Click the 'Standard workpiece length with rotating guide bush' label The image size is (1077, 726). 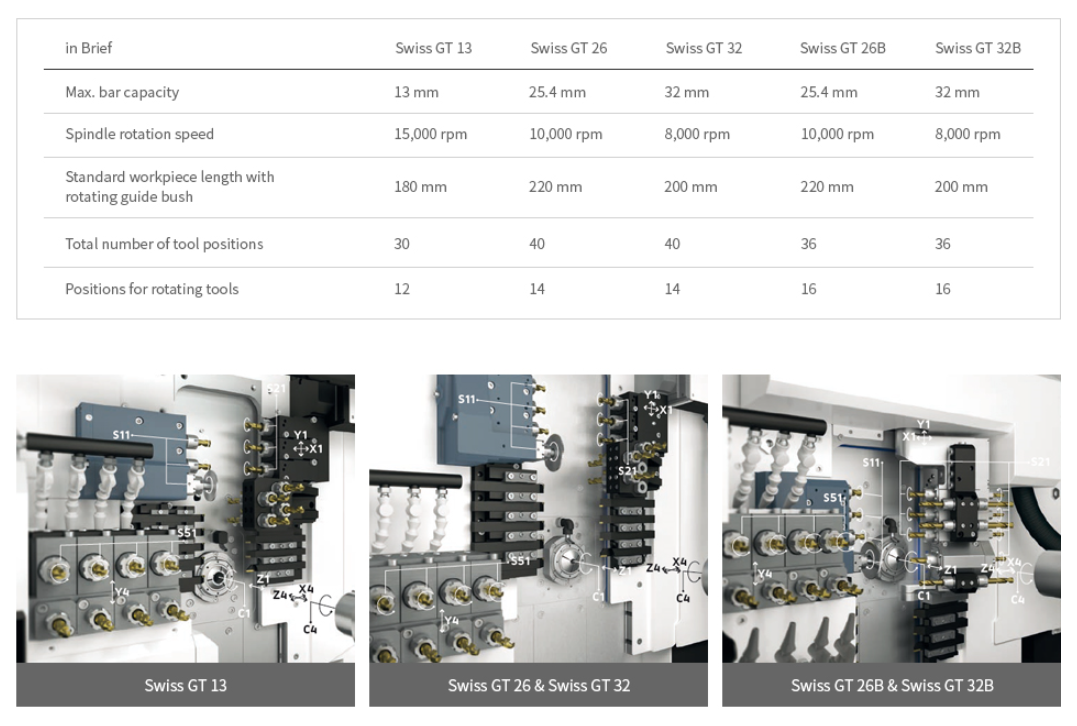click(x=170, y=187)
